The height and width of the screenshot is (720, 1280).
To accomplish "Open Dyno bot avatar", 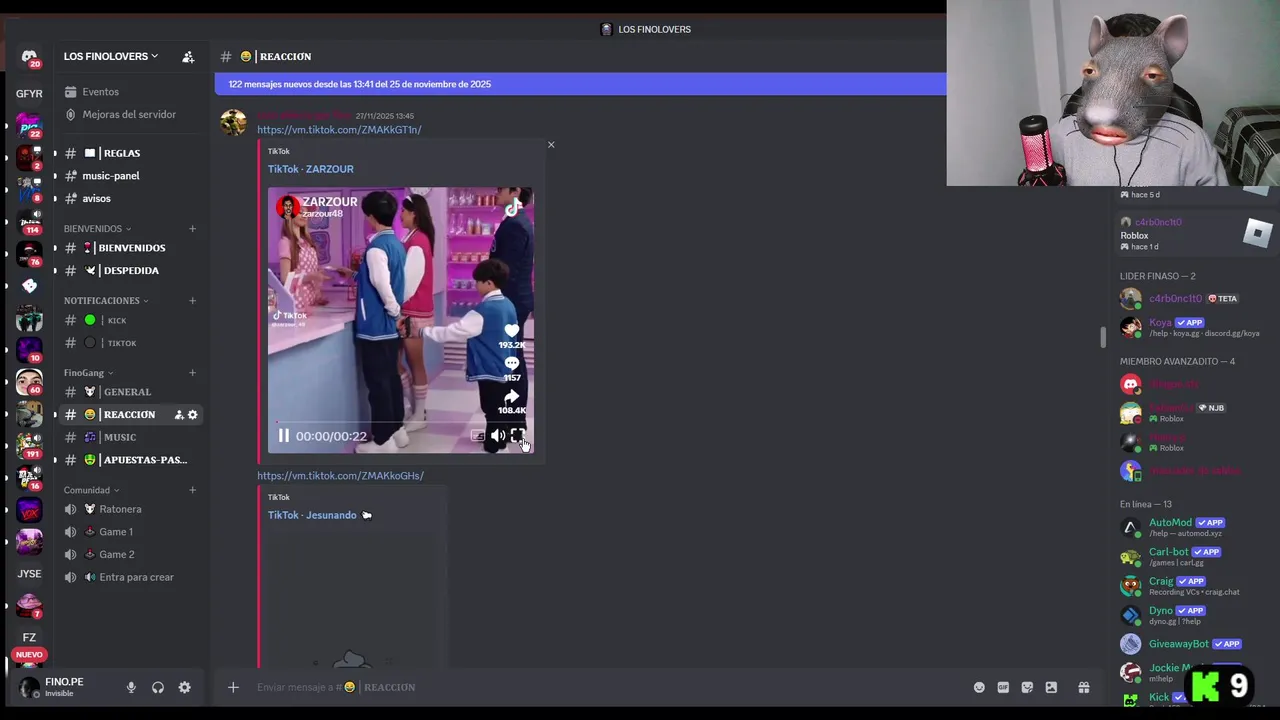I will 1131,616.
